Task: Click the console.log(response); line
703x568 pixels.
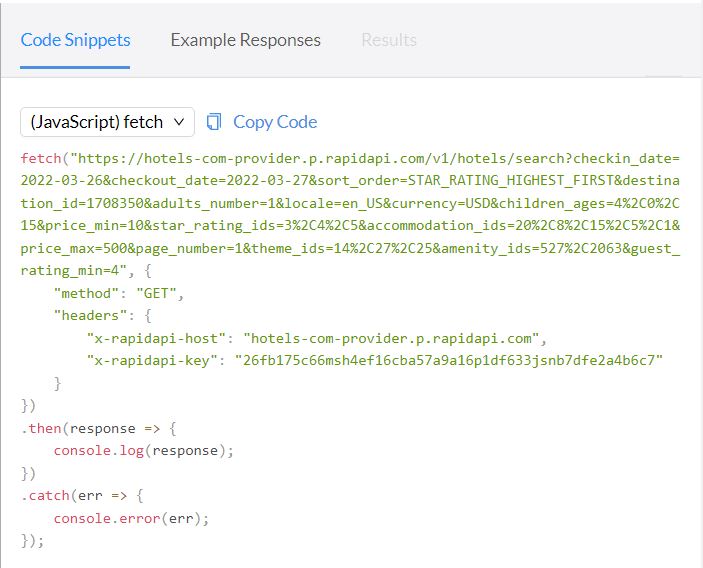Action: click(144, 451)
